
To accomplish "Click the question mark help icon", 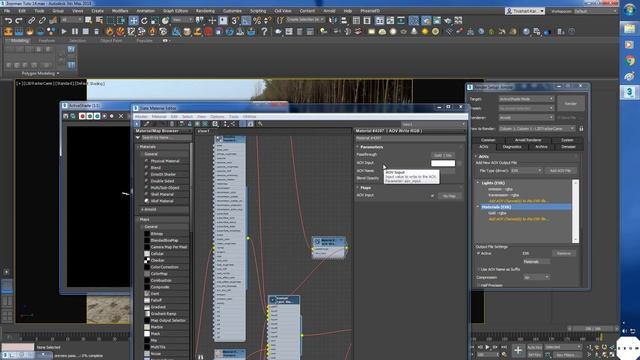I will [x=264, y=31].
